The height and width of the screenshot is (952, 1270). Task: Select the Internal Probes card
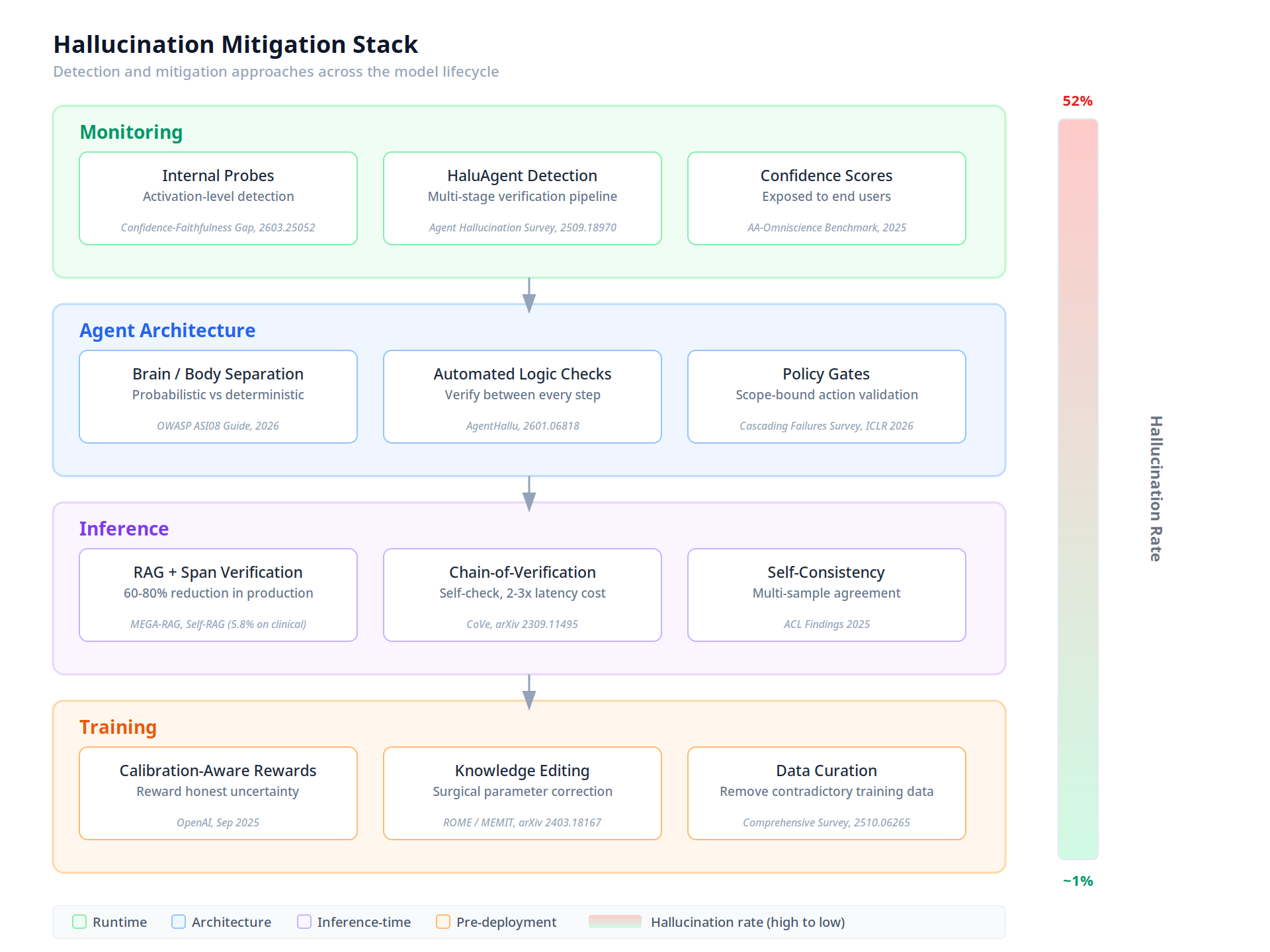pyautogui.click(x=218, y=198)
